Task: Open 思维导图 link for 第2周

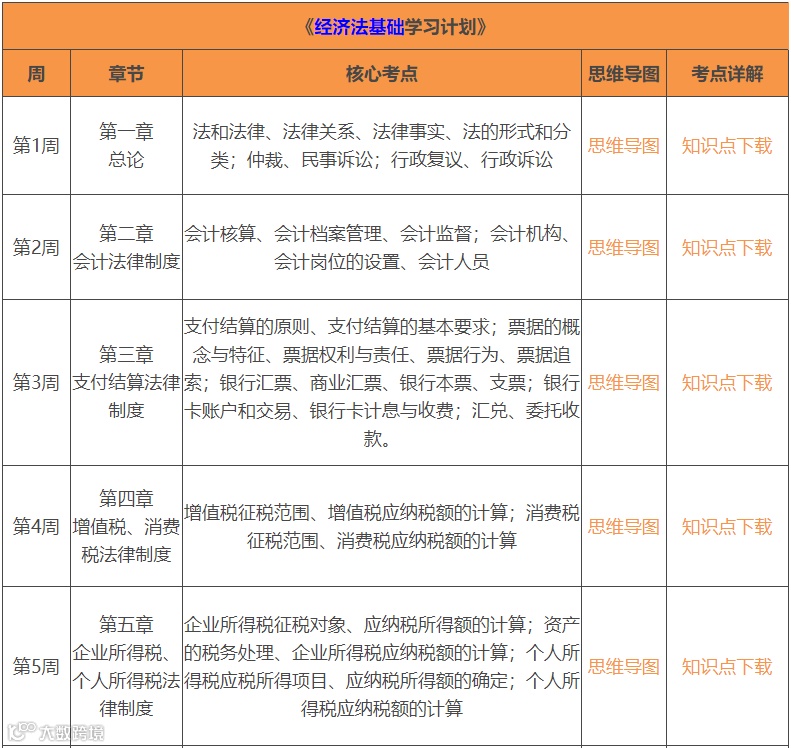Action: pos(624,248)
